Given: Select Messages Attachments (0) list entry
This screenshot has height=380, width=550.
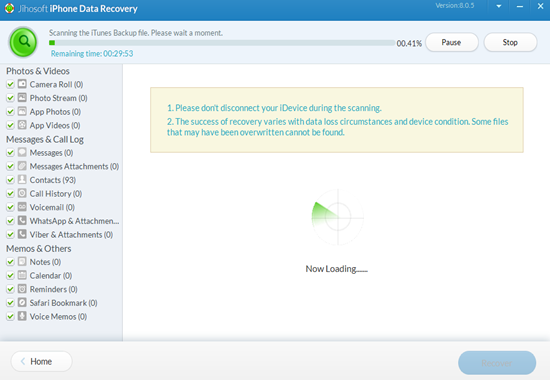Looking at the screenshot, I should (x=74, y=166).
